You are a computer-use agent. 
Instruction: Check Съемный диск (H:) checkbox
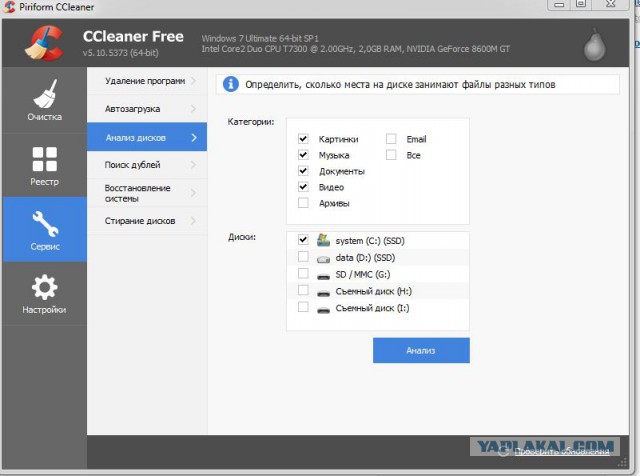pyautogui.click(x=303, y=290)
